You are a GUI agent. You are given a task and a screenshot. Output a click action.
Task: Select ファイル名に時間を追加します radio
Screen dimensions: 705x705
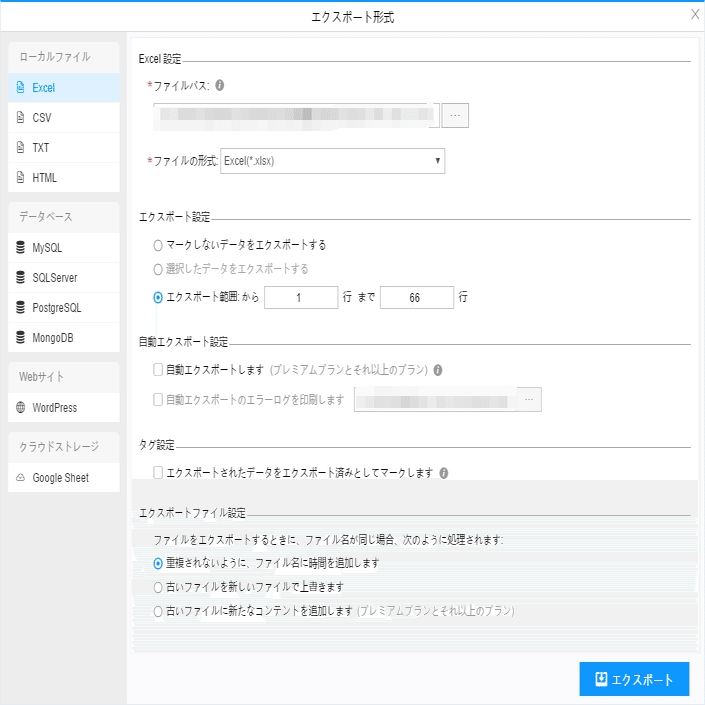[x=158, y=563]
